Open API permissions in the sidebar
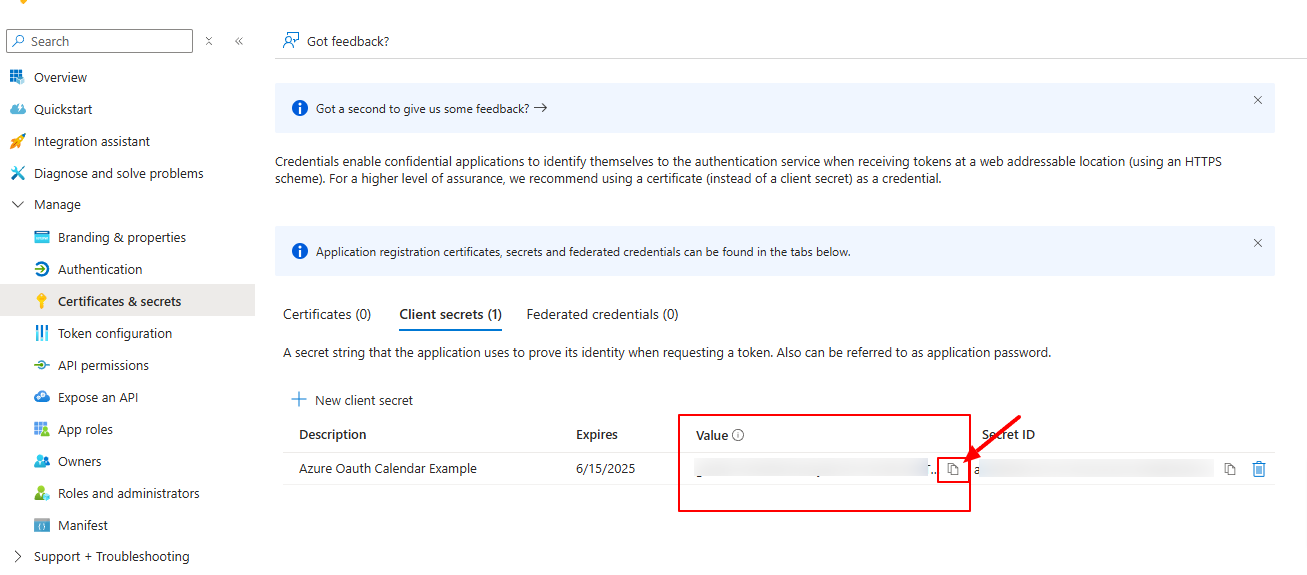Image resolution: width=1307 pixels, height=575 pixels. [103, 365]
